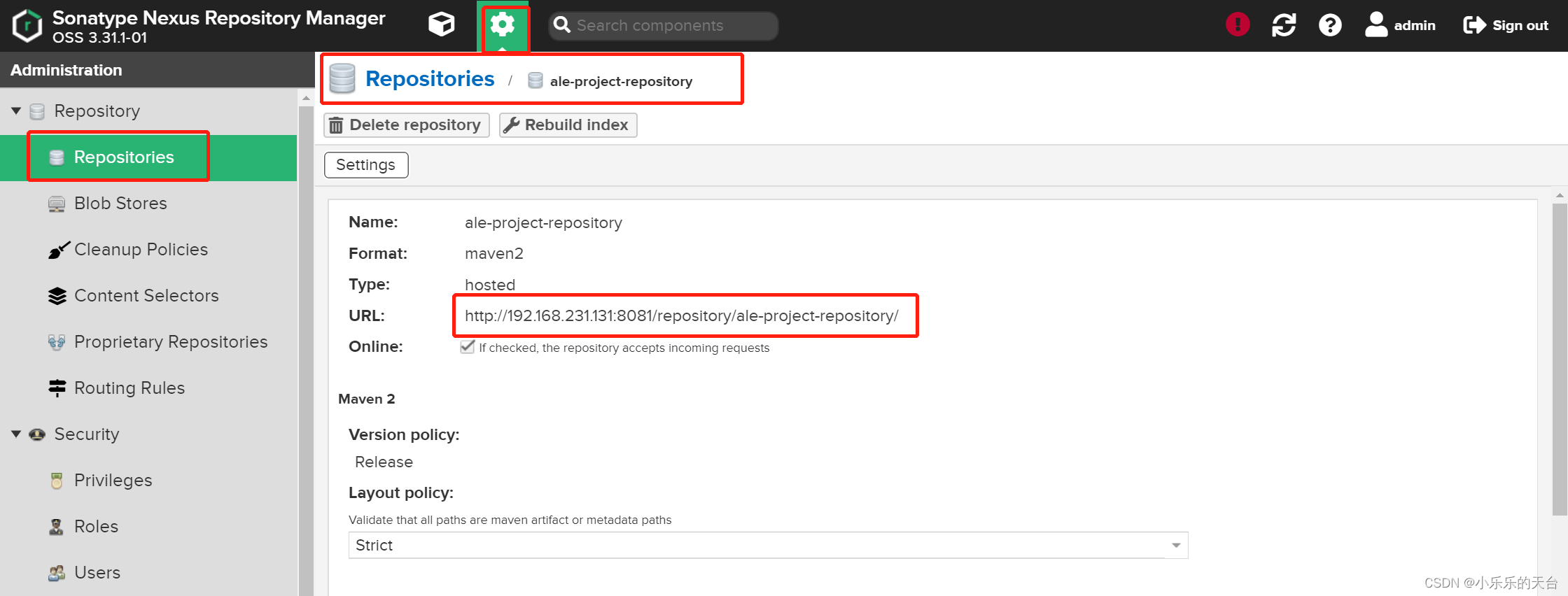Click the Proprietary Repositories icon
This screenshot has width=1568, height=596.
(x=57, y=342)
